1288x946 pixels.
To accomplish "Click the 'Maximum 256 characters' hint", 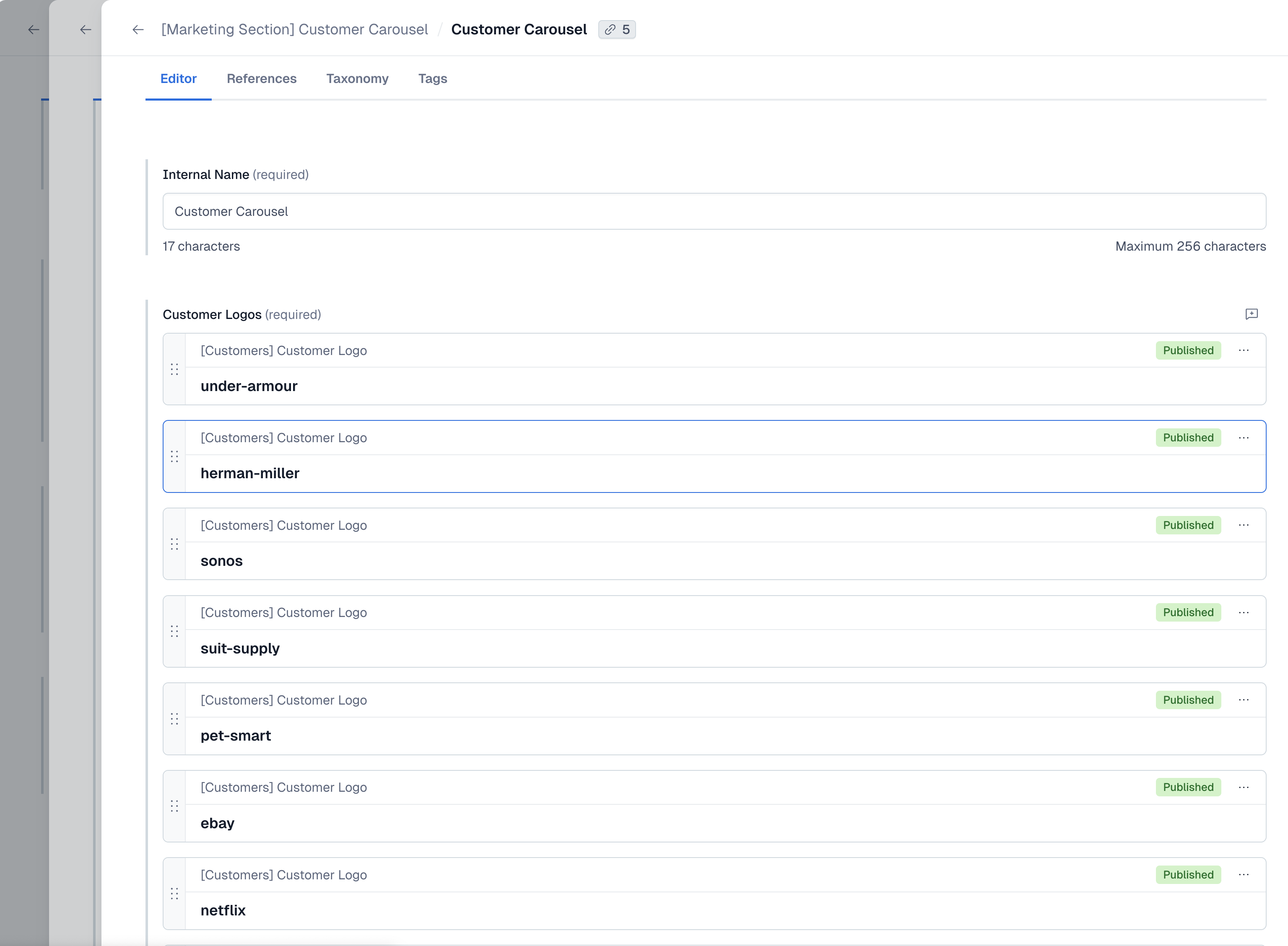I will pos(1190,246).
